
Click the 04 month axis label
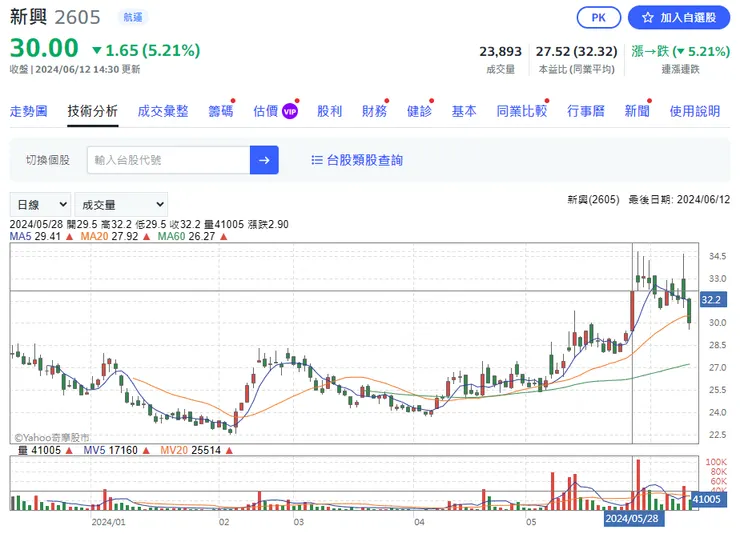pyautogui.click(x=419, y=522)
